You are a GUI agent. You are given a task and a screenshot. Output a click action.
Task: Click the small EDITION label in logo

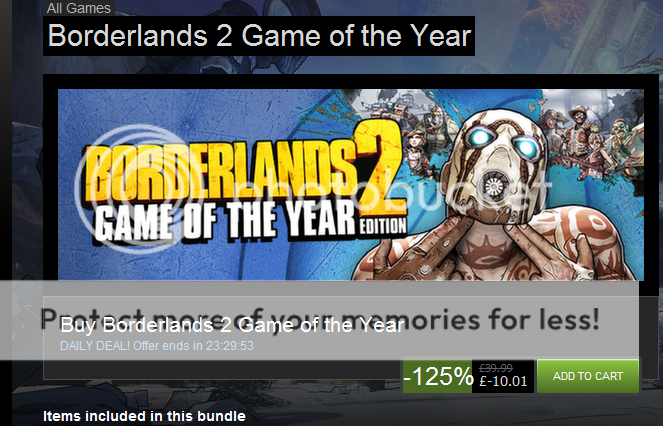pyautogui.click(x=383, y=226)
